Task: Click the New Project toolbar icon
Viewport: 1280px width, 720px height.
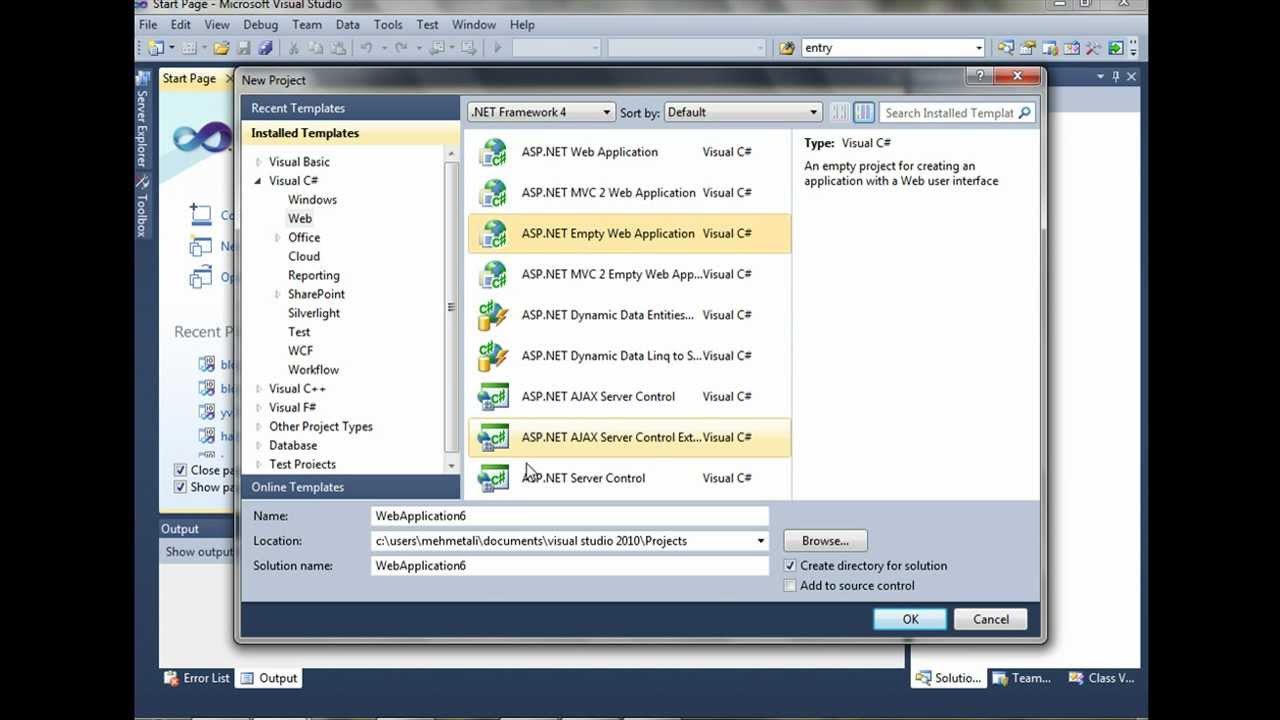Action: pyautogui.click(x=156, y=48)
